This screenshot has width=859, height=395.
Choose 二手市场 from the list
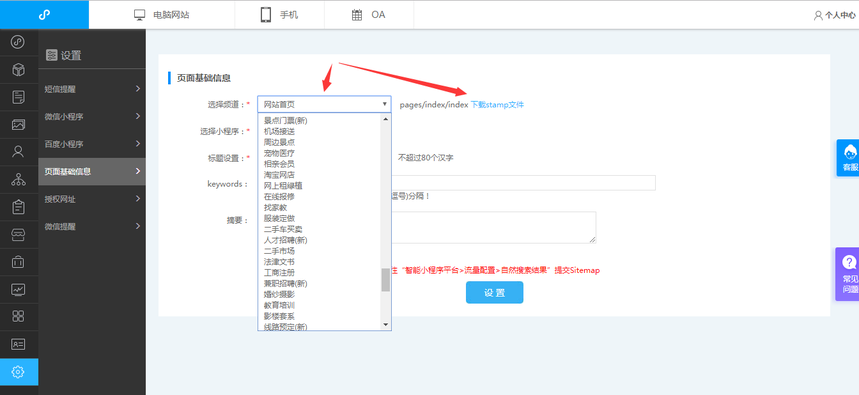point(279,250)
